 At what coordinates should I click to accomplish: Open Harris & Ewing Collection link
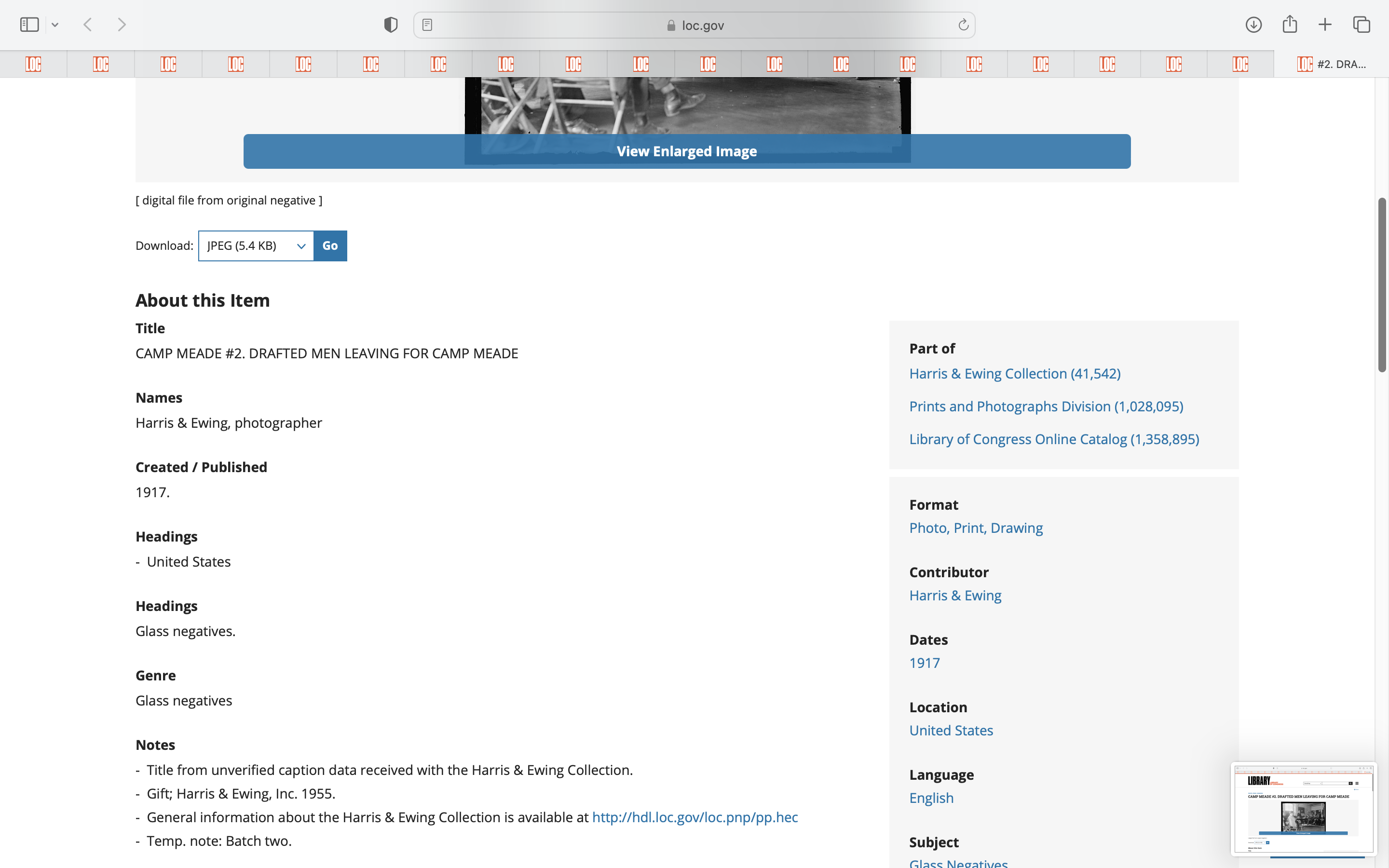point(1014,374)
